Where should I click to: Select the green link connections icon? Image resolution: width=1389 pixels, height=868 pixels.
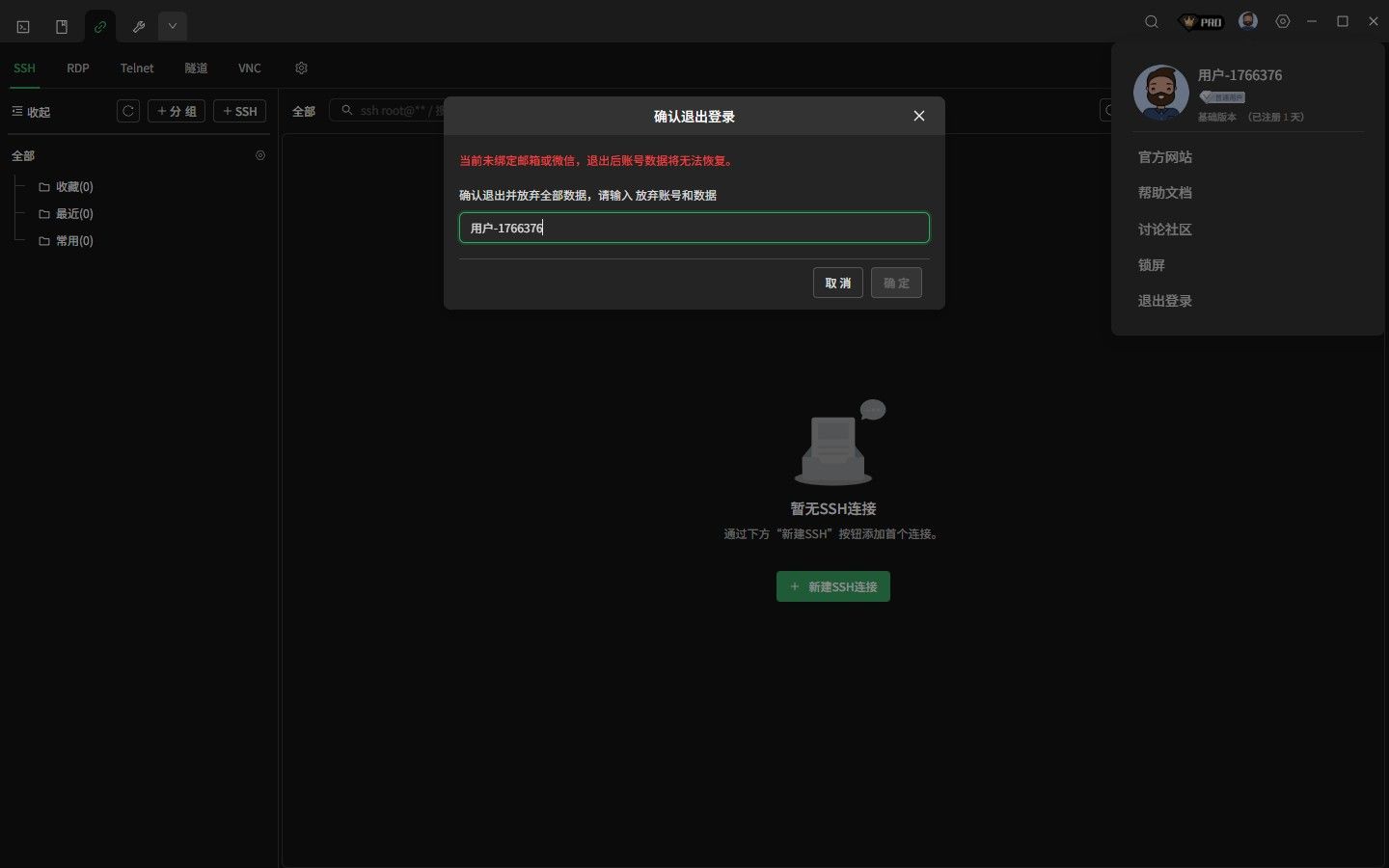100,27
